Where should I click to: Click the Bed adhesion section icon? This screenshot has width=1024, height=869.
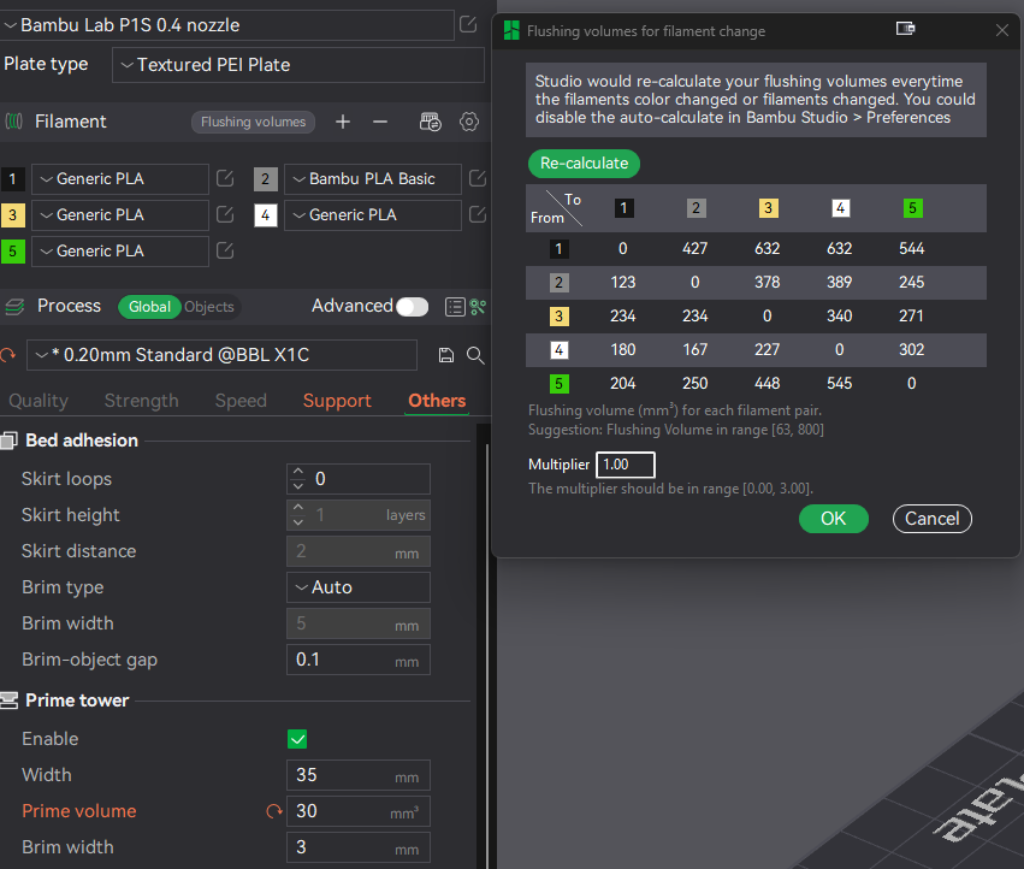9,441
